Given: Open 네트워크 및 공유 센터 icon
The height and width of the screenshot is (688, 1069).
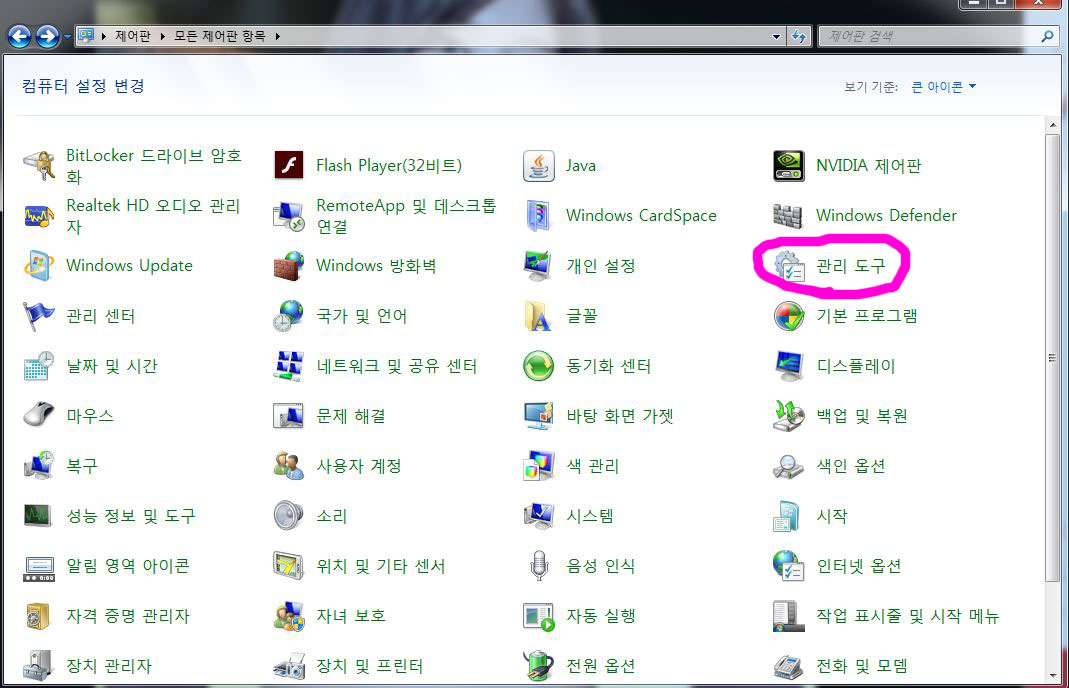Looking at the screenshot, I should [288, 366].
